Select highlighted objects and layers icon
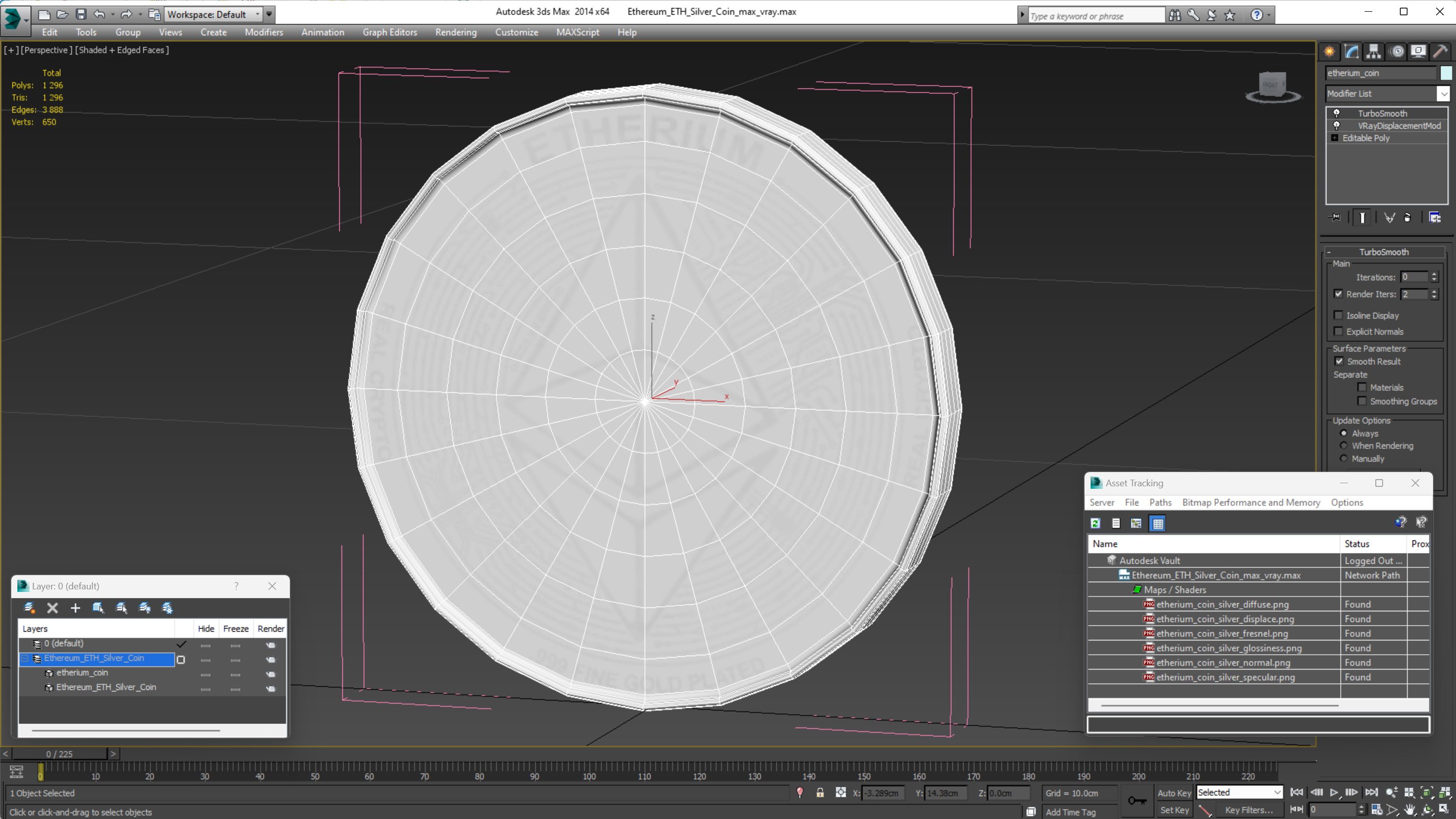 click(x=98, y=608)
